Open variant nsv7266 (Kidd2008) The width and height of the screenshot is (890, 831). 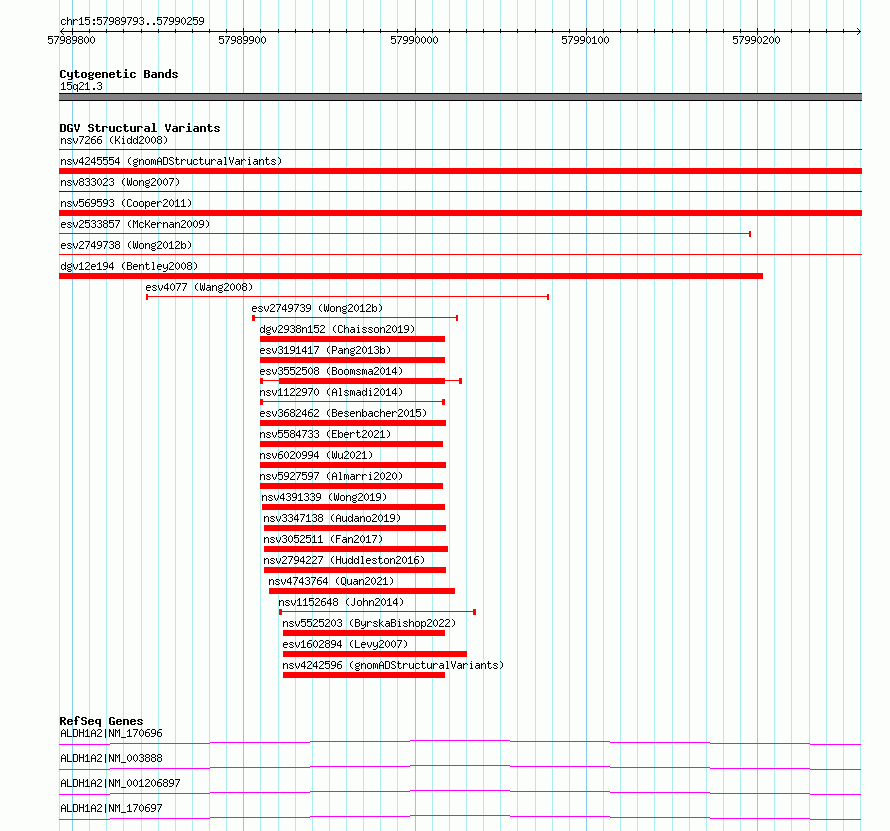click(x=114, y=140)
